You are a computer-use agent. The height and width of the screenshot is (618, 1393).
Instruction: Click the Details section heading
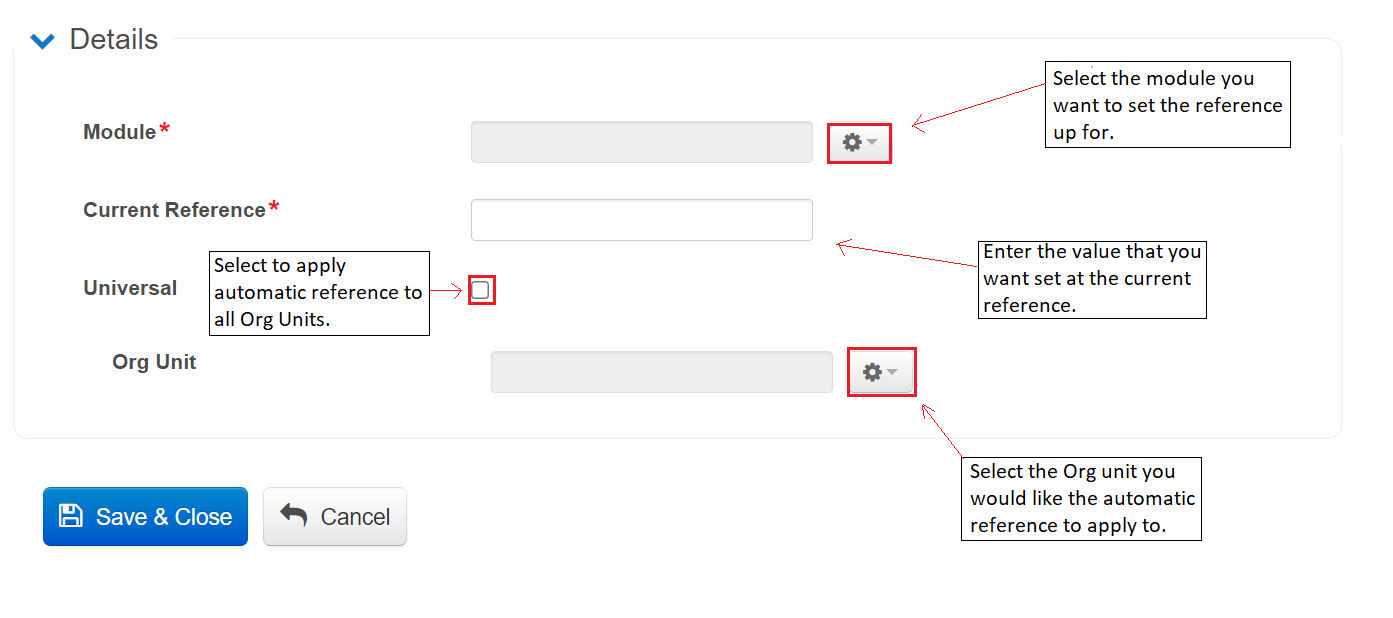(113, 40)
